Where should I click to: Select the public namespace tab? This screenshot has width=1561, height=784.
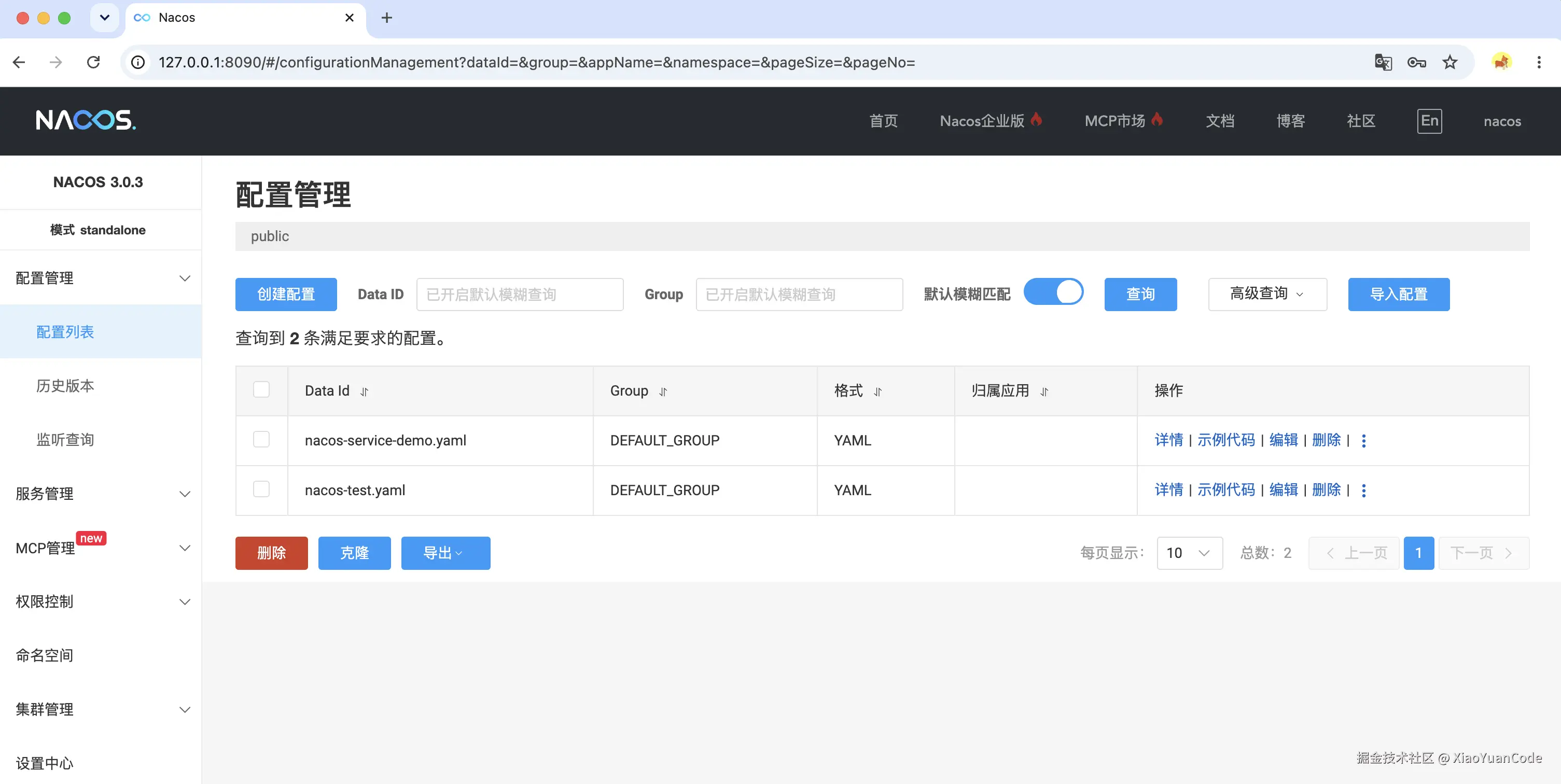point(270,236)
